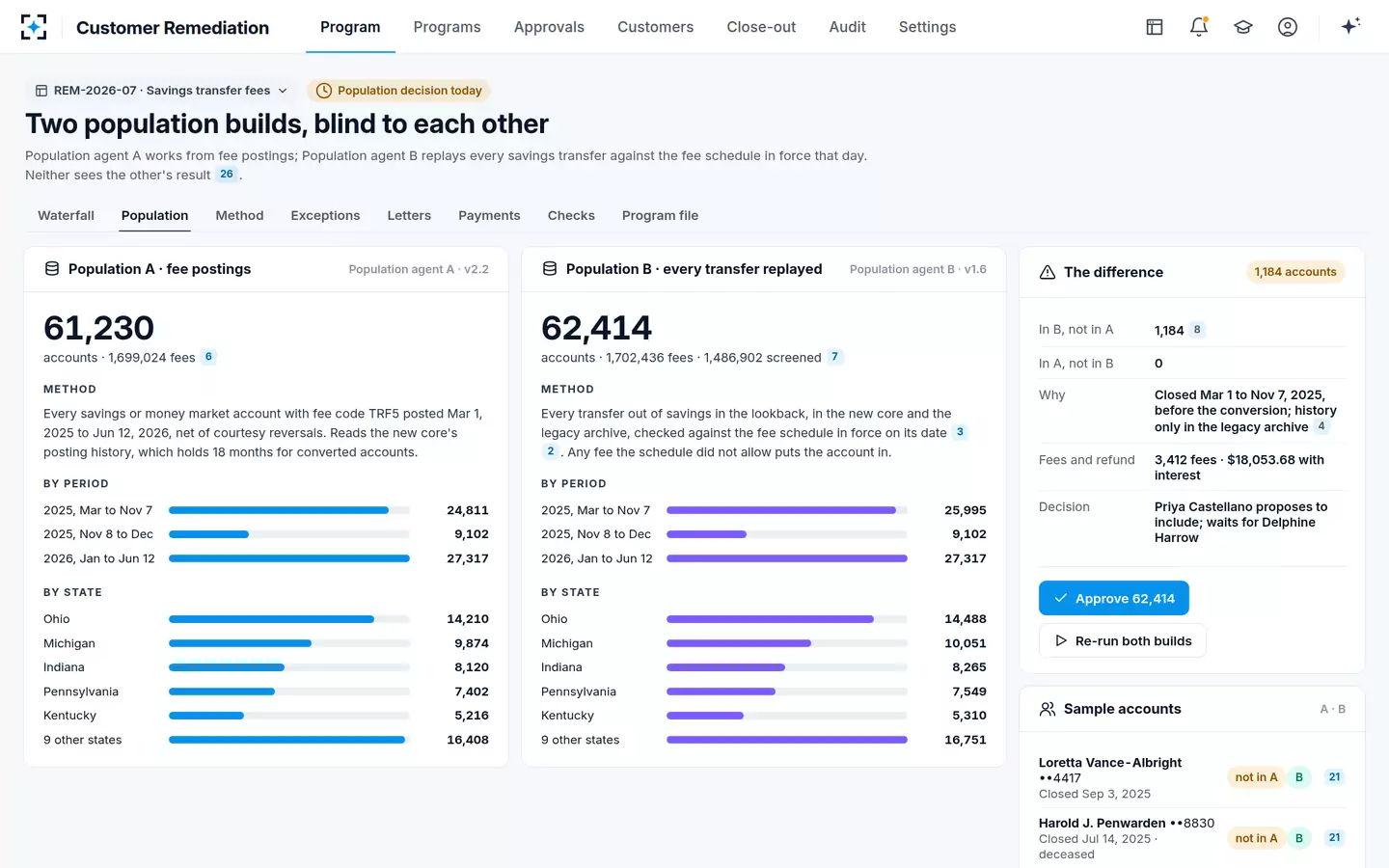Open the layout panel icon in header
The width and height of the screenshot is (1389, 868).
pyautogui.click(x=1155, y=27)
